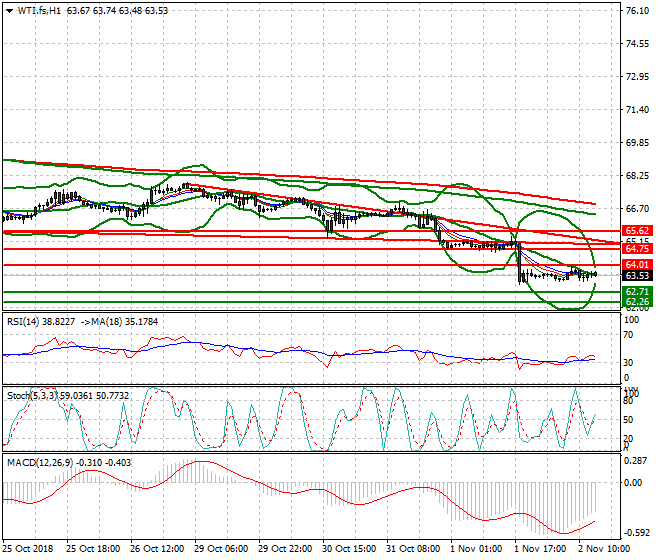Click the black 63.53 current price label
Screen dimensions: 660x560
637,276
